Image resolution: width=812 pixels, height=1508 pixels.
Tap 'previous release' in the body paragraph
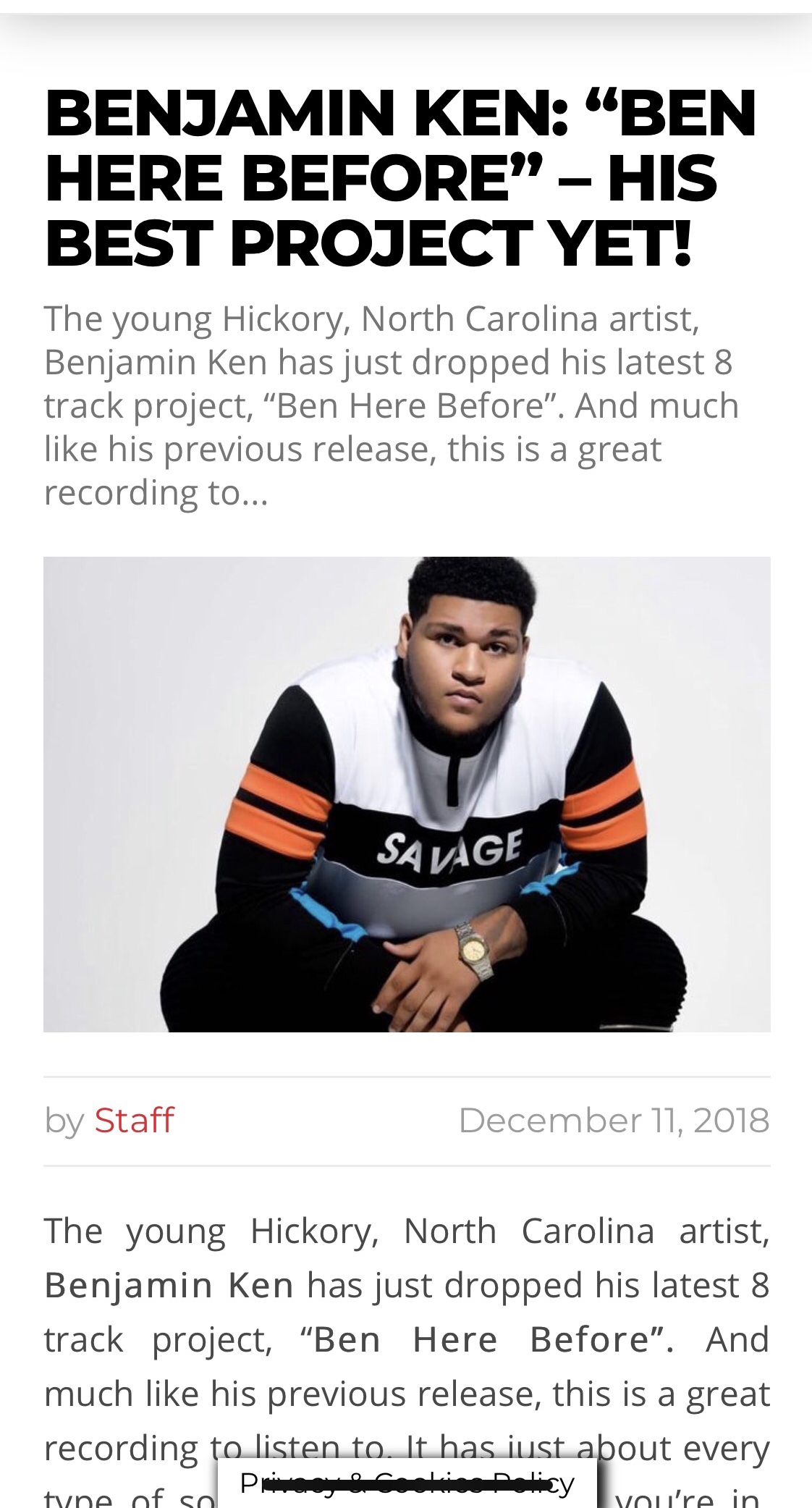pos(405,1394)
